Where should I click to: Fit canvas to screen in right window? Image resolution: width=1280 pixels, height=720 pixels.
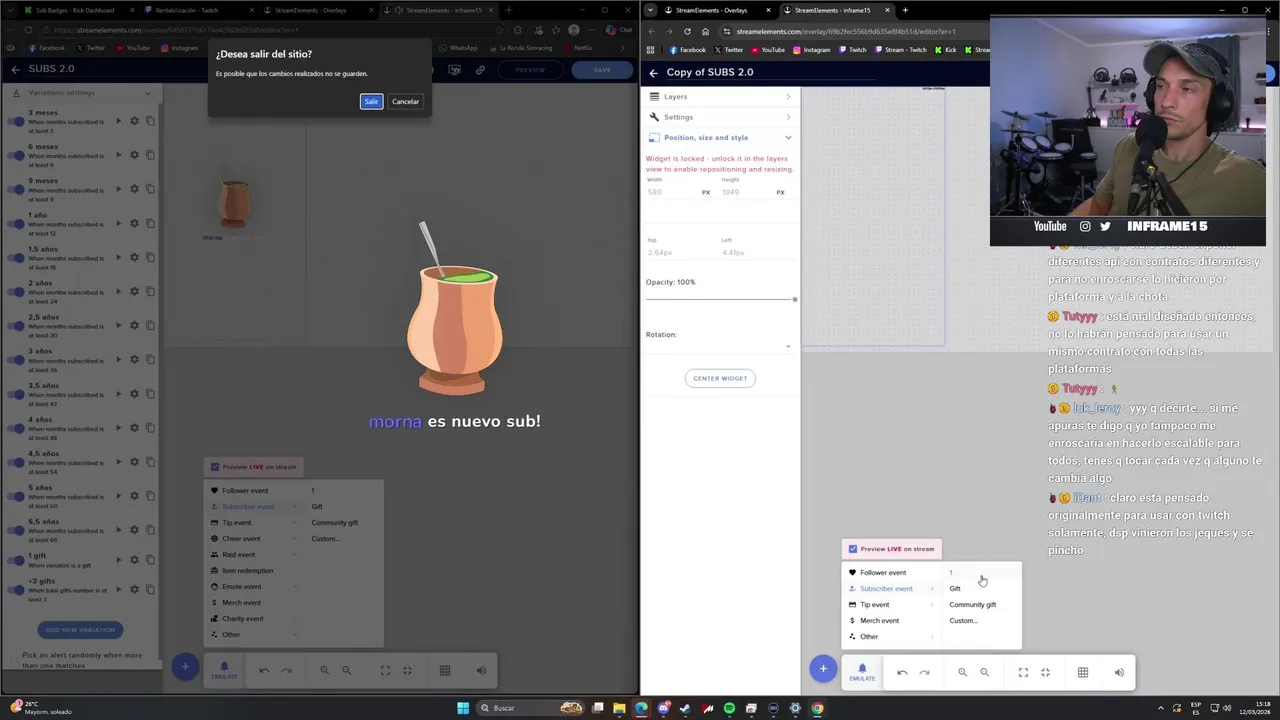point(1023,672)
